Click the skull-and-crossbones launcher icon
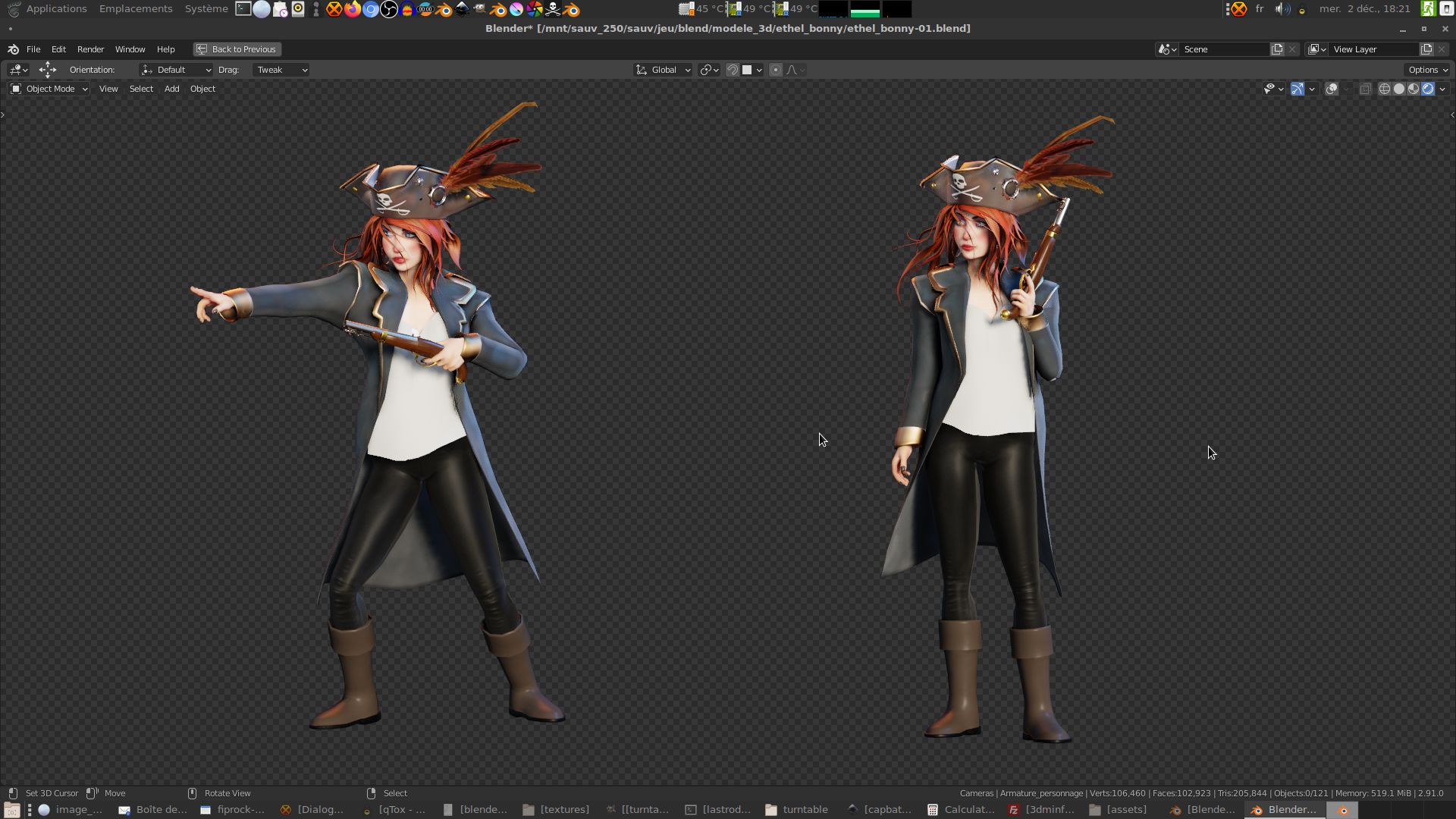 tap(553, 9)
